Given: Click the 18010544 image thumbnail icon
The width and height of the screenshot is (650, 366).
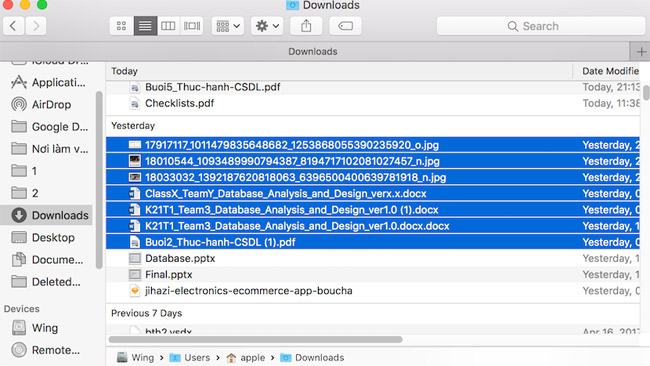Looking at the screenshot, I should click(135, 161).
